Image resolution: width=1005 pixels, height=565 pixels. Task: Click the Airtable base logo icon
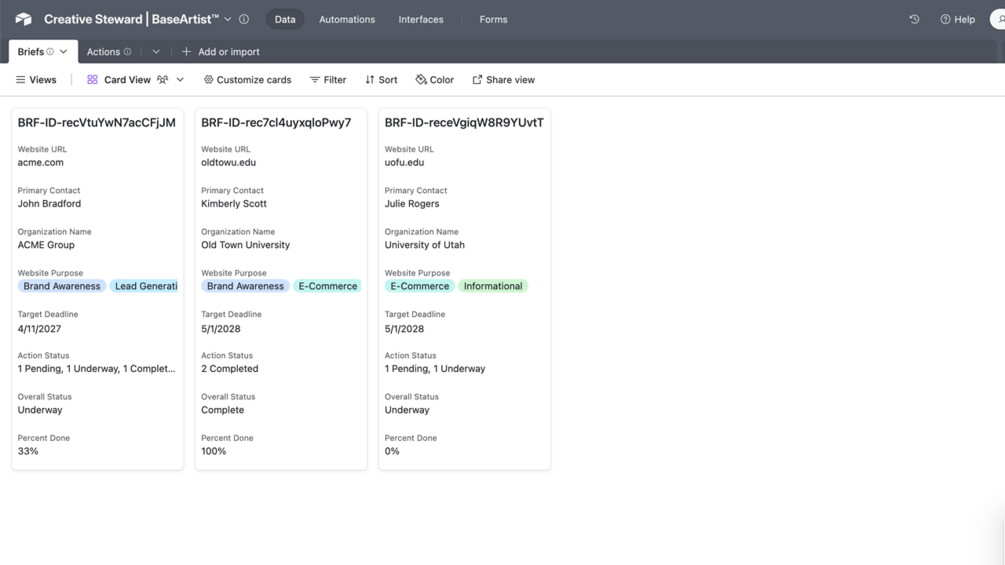(x=24, y=19)
